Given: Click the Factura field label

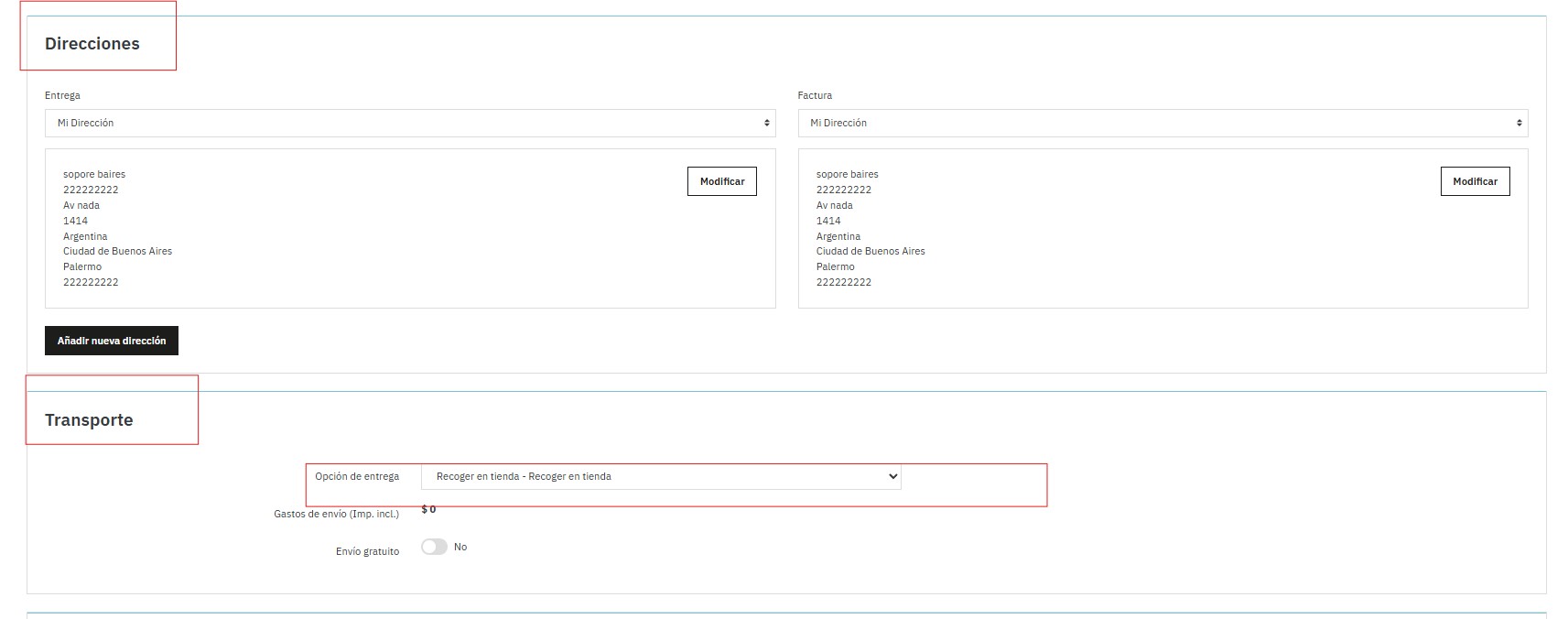Looking at the screenshot, I should click(x=815, y=95).
